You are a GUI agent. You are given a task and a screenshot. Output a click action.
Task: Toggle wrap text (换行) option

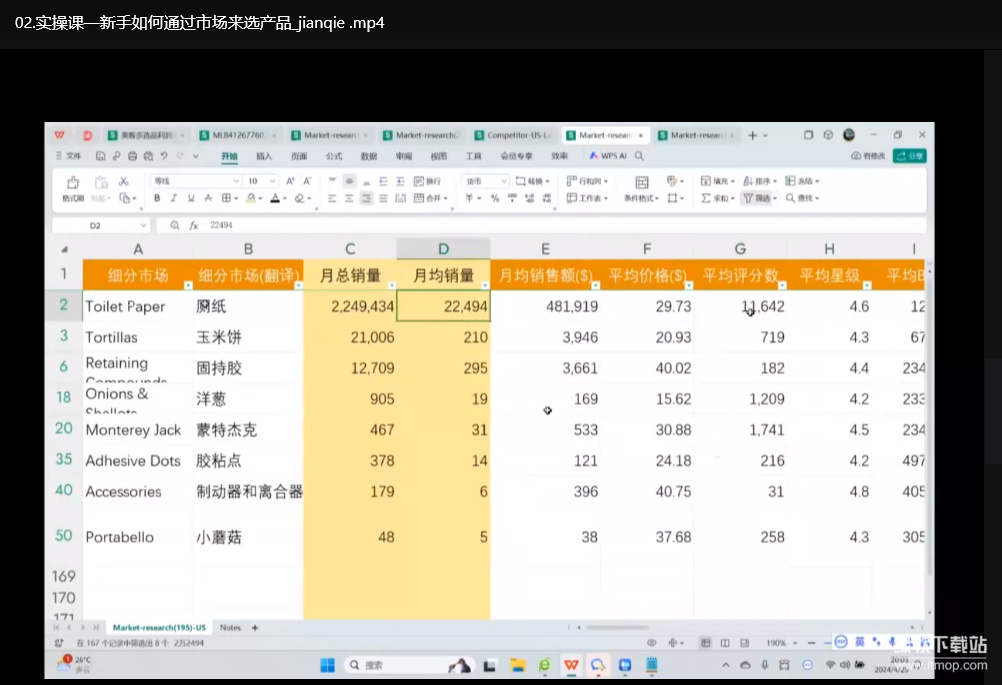[428, 181]
